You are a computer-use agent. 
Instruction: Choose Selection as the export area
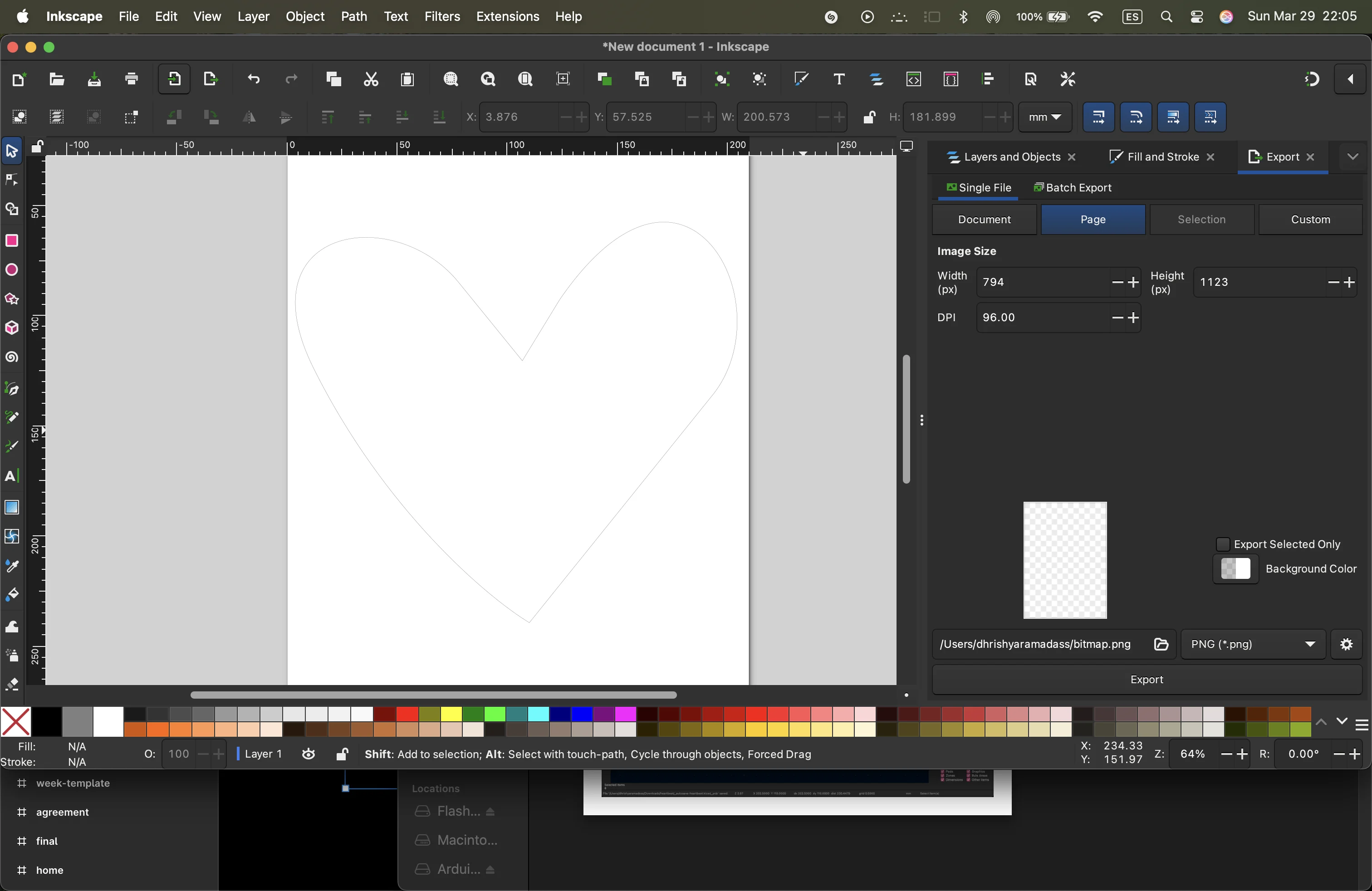(1201, 220)
